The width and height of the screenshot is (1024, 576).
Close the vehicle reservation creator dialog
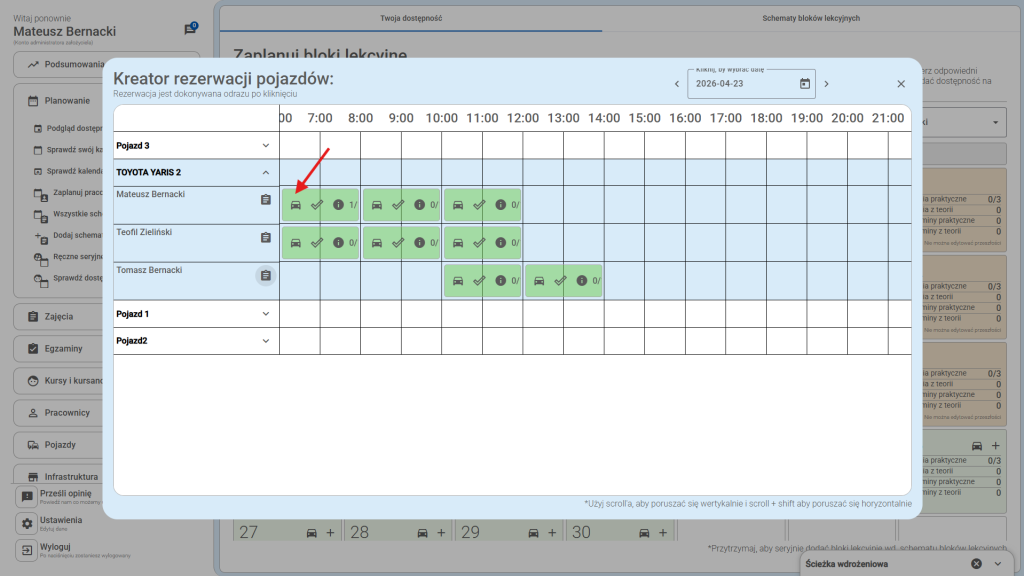point(900,84)
